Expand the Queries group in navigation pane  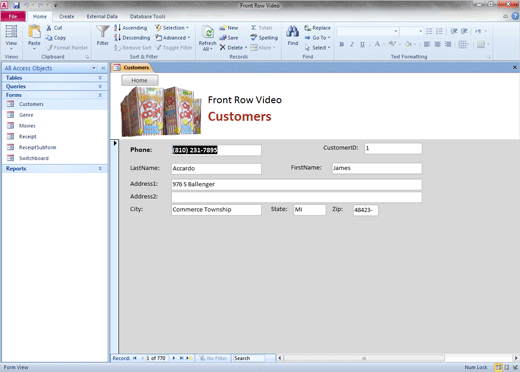point(100,86)
